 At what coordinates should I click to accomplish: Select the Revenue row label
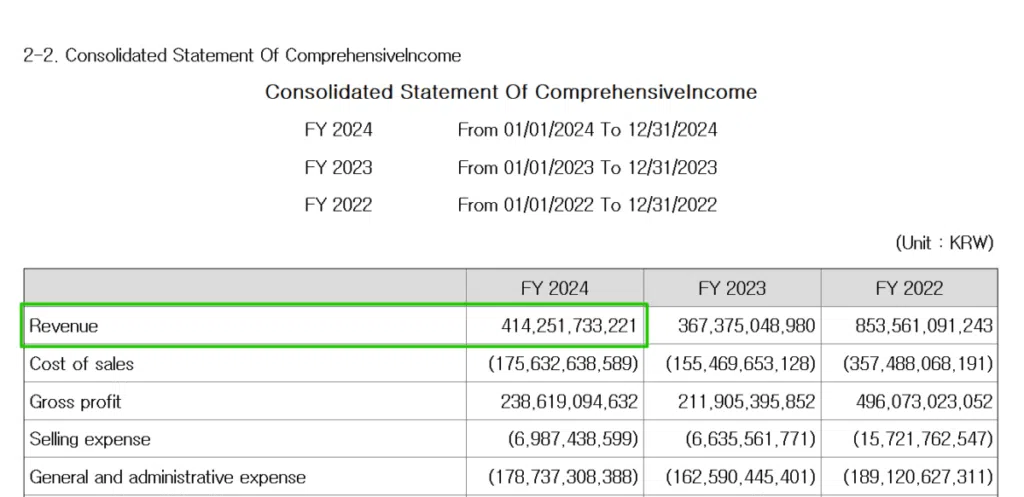(64, 326)
